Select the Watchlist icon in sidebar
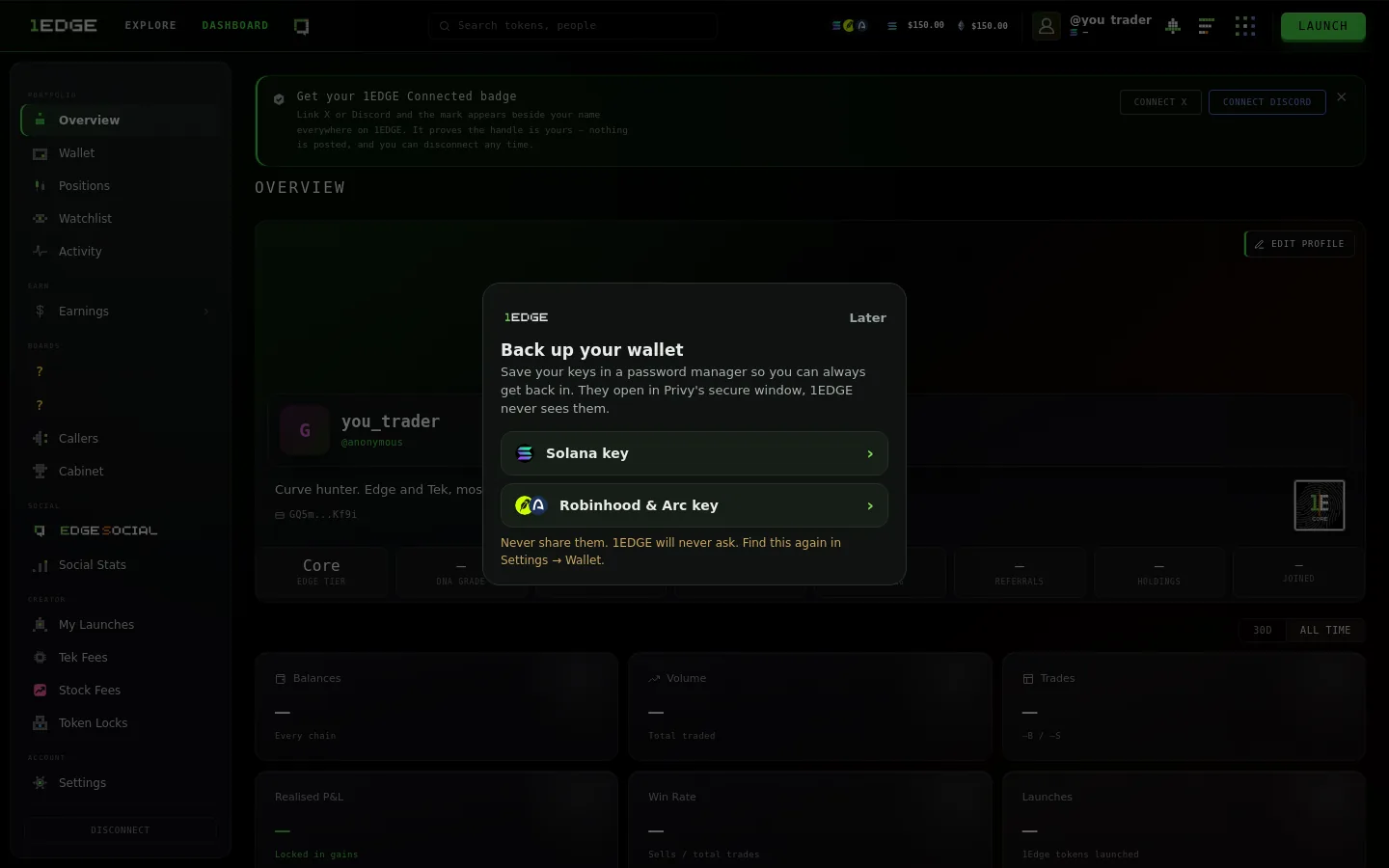The image size is (1389, 868). pyautogui.click(x=40, y=219)
